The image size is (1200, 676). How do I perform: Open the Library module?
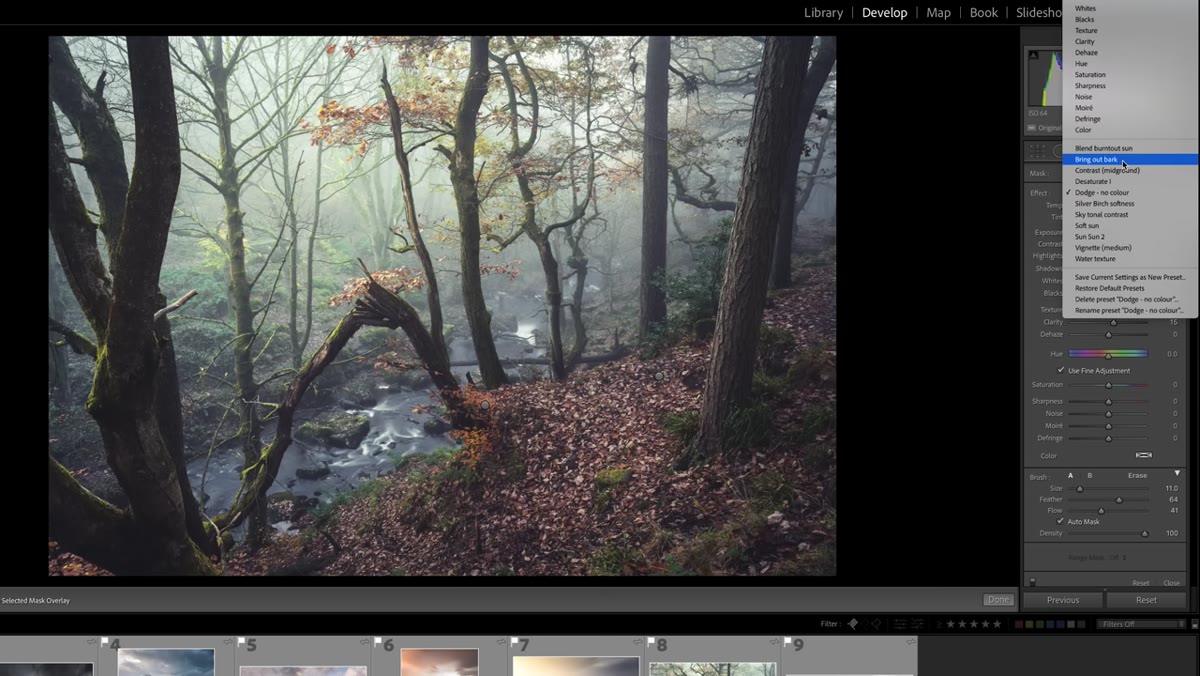tap(823, 12)
